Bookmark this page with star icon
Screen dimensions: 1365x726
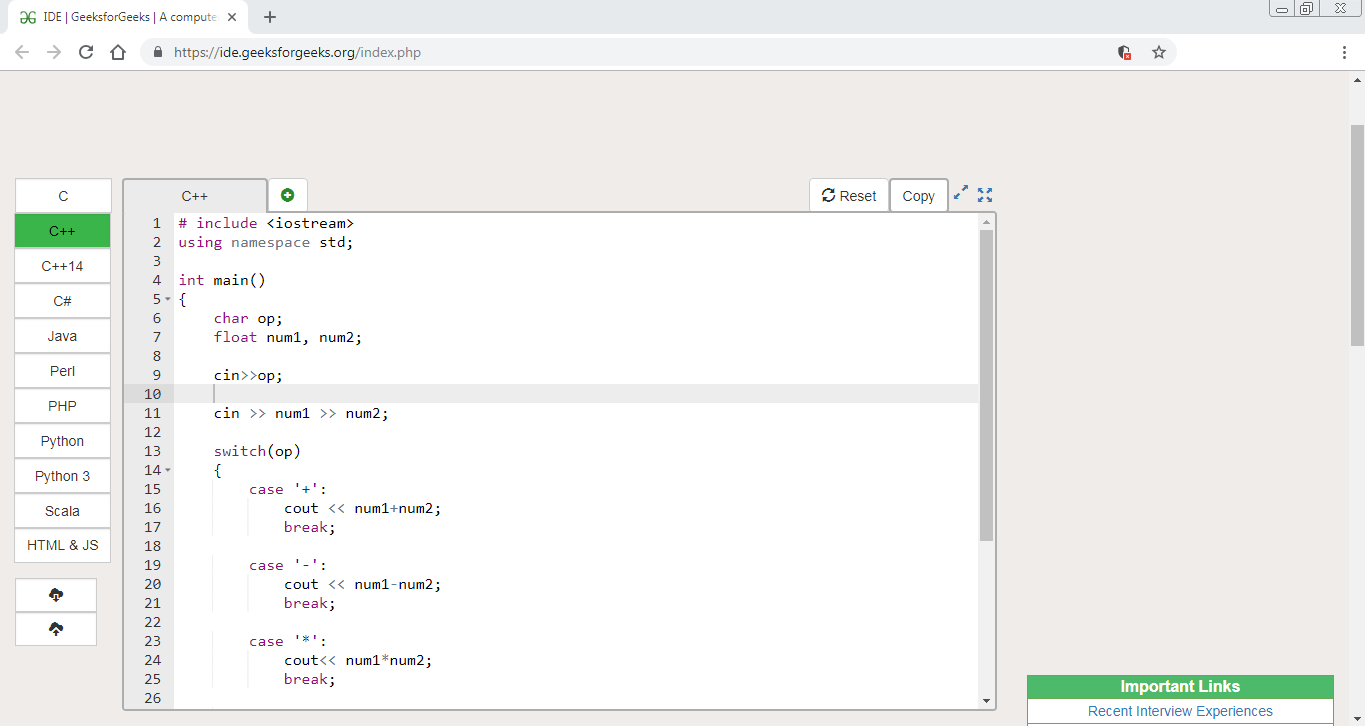1159,52
